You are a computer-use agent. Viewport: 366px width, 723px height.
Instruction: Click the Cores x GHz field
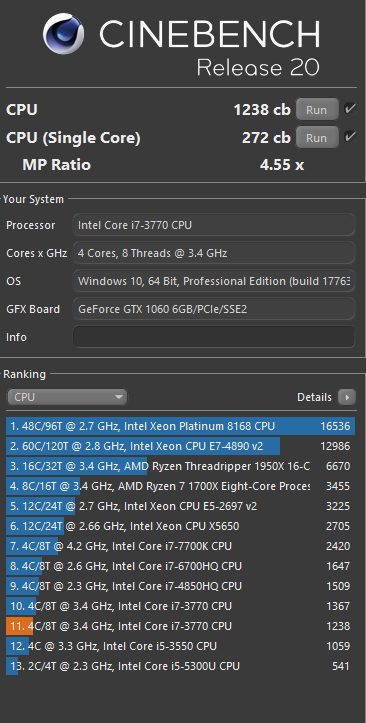(x=214, y=253)
